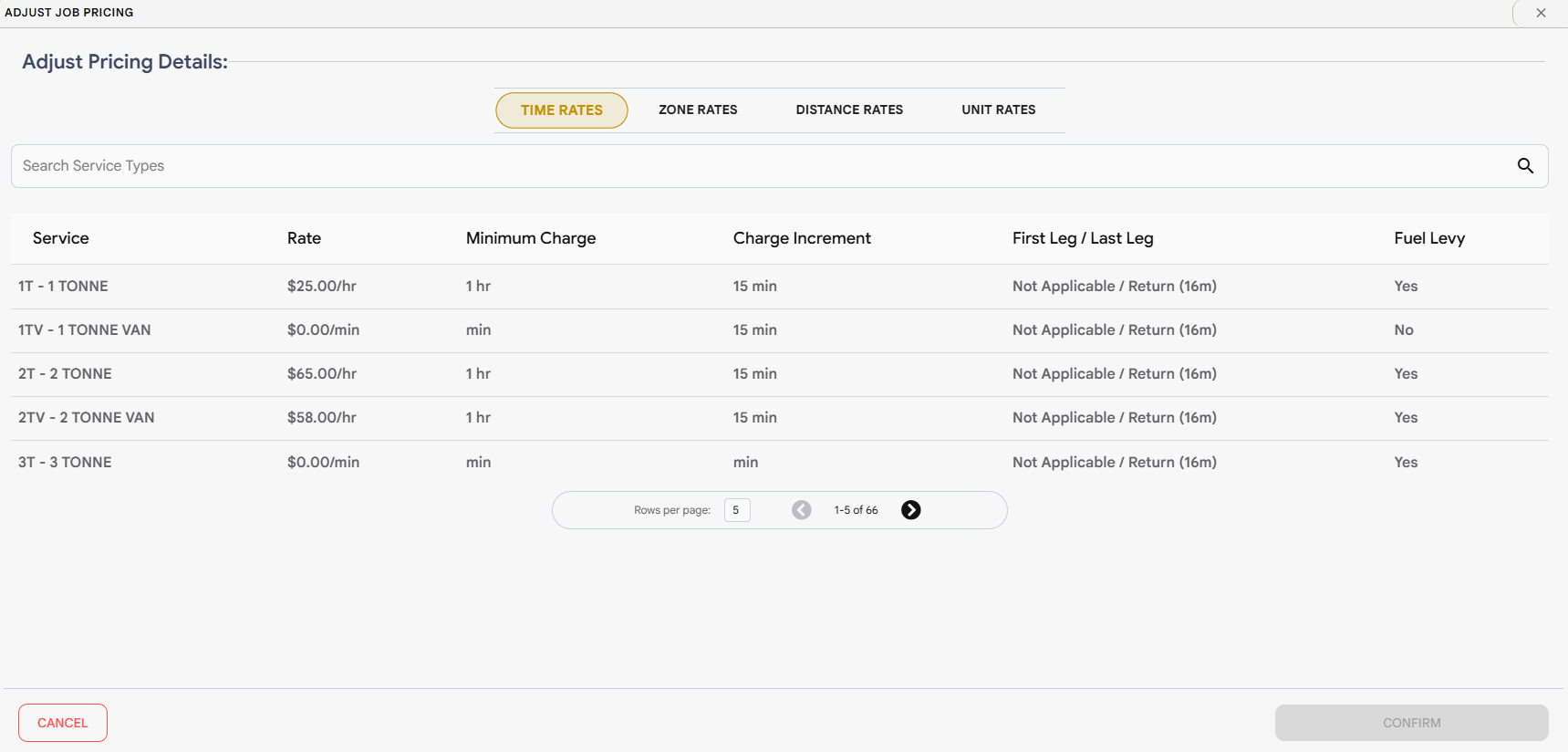
Task: Open the Time Rates tab
Action: coord(562,110)
